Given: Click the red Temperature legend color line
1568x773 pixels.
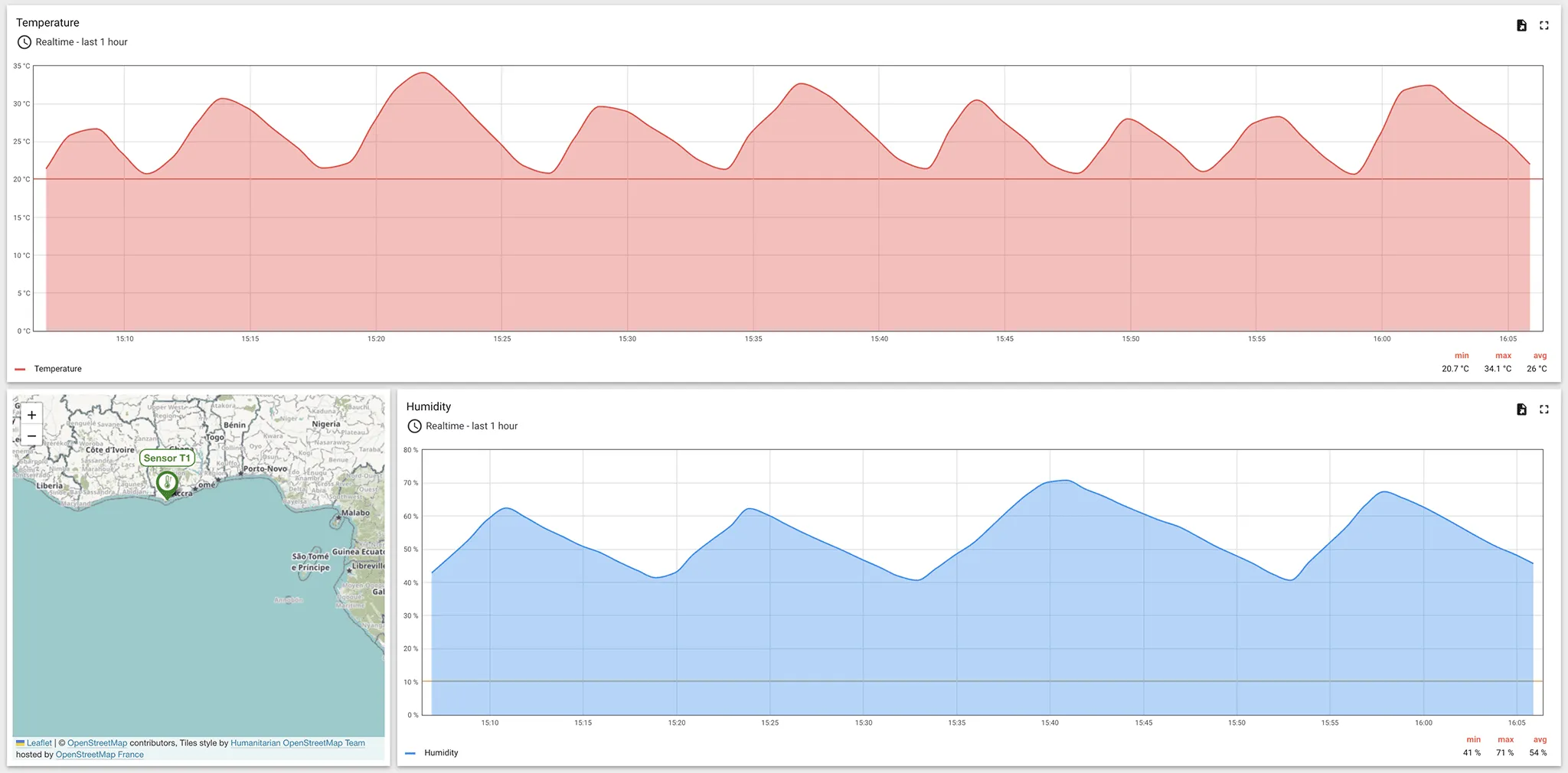Looking at the screenshot, I should point(21,368).
